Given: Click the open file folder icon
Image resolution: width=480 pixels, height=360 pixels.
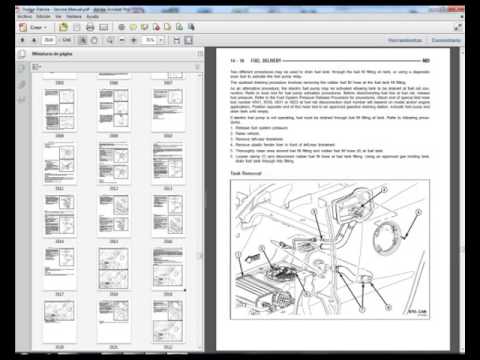Looking at the screenshot, I should coord(63,27).
